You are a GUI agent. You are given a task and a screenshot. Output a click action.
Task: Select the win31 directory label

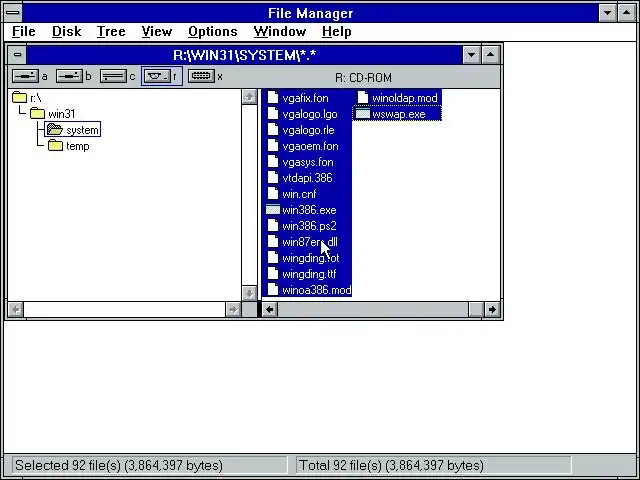point(62,114)
